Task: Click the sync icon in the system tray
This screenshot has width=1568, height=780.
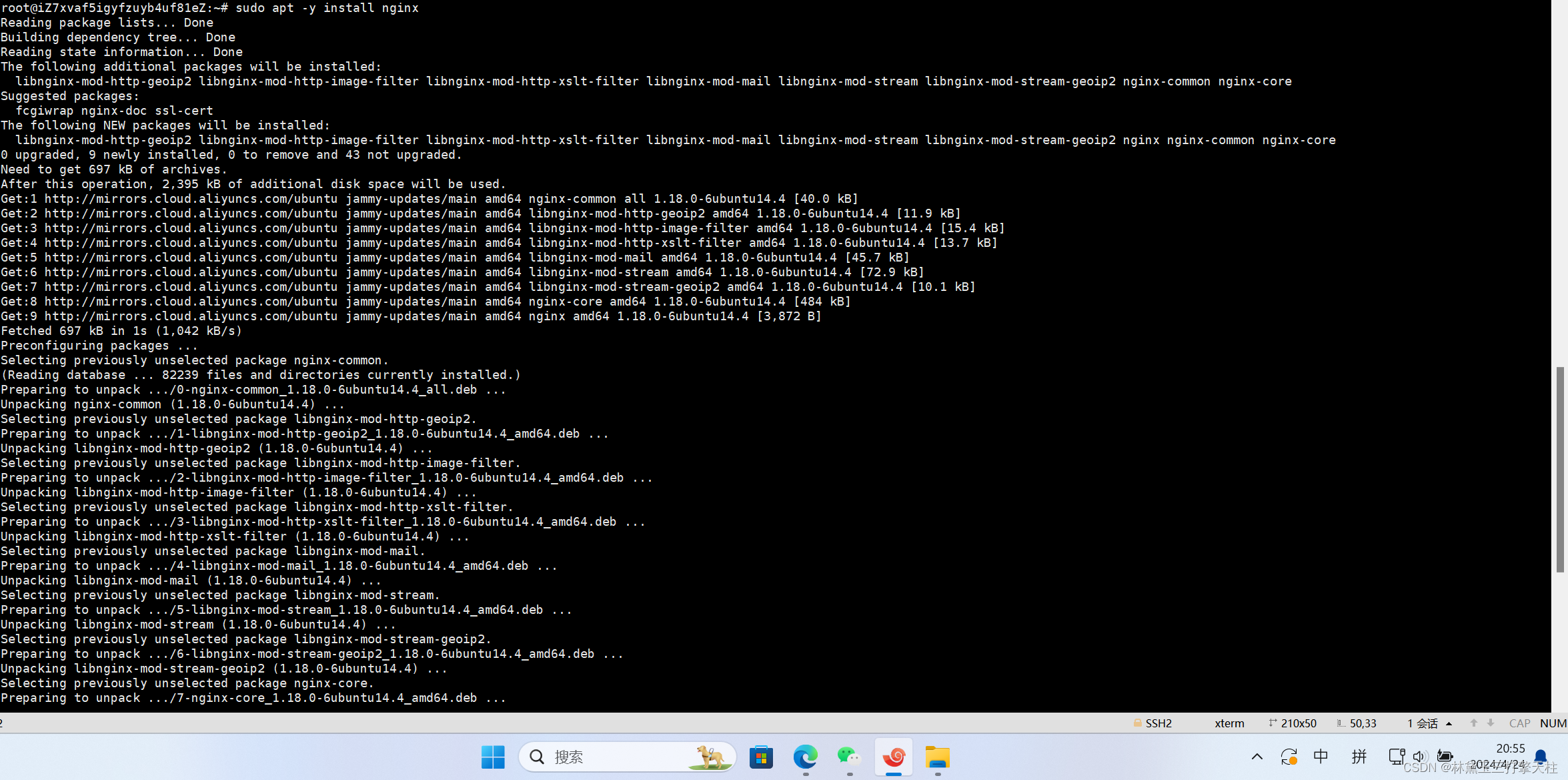Action: (1289, 757)
